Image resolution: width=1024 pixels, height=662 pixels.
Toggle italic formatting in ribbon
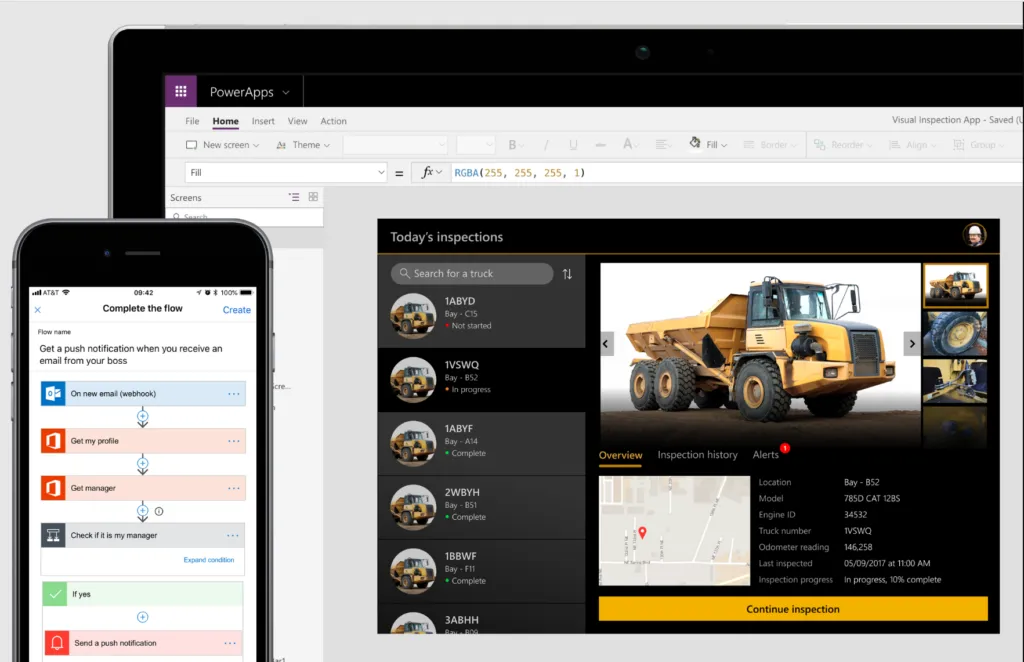[x=546, y=145]
